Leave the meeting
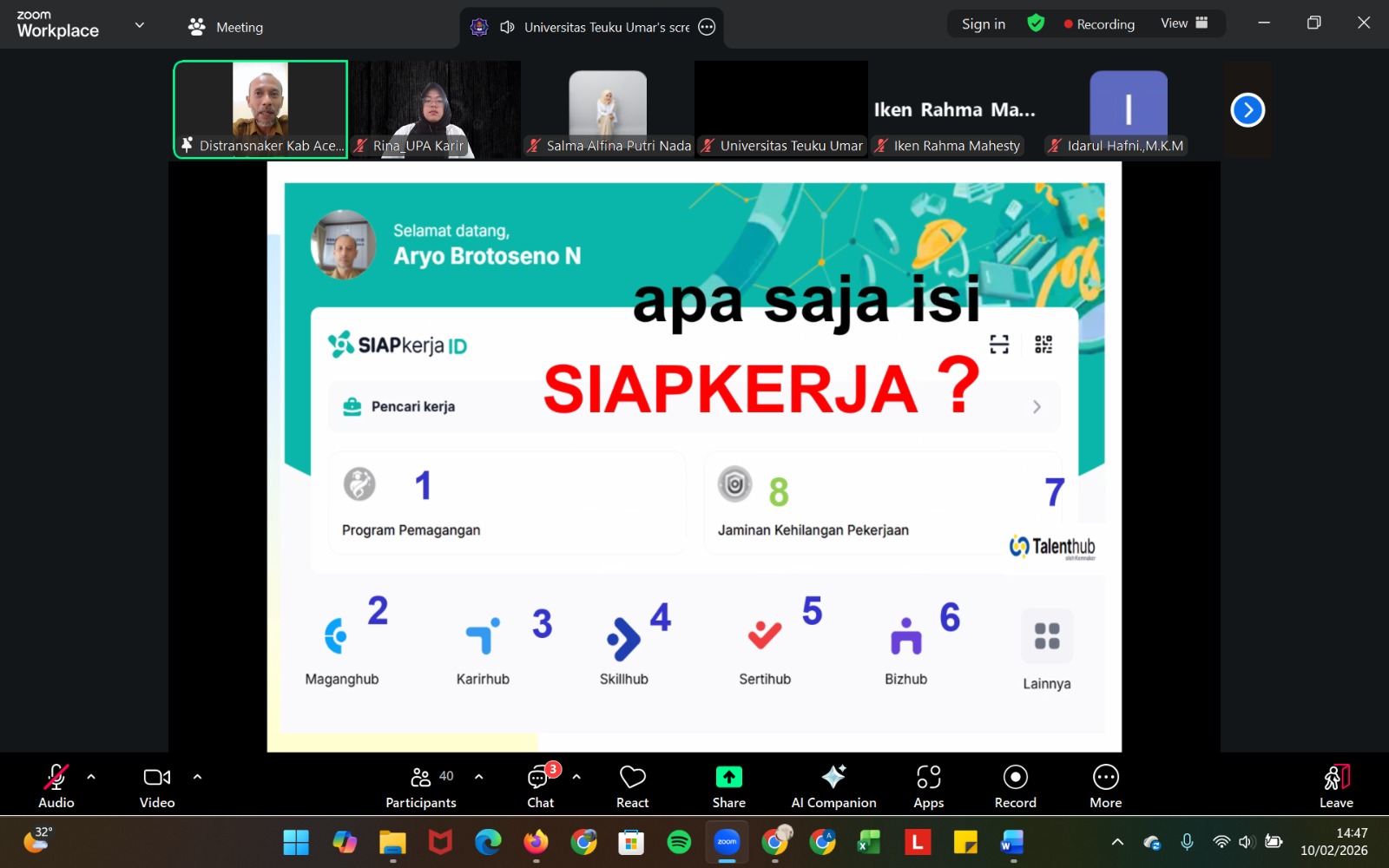 pos(1336,786)
